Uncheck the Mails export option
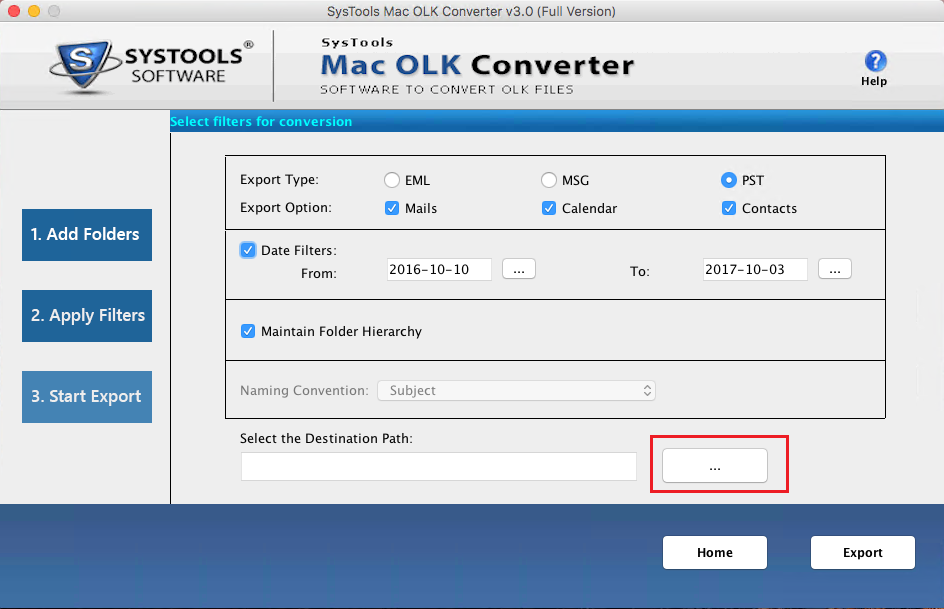The image size is (944, 609). tap(392, 209)
